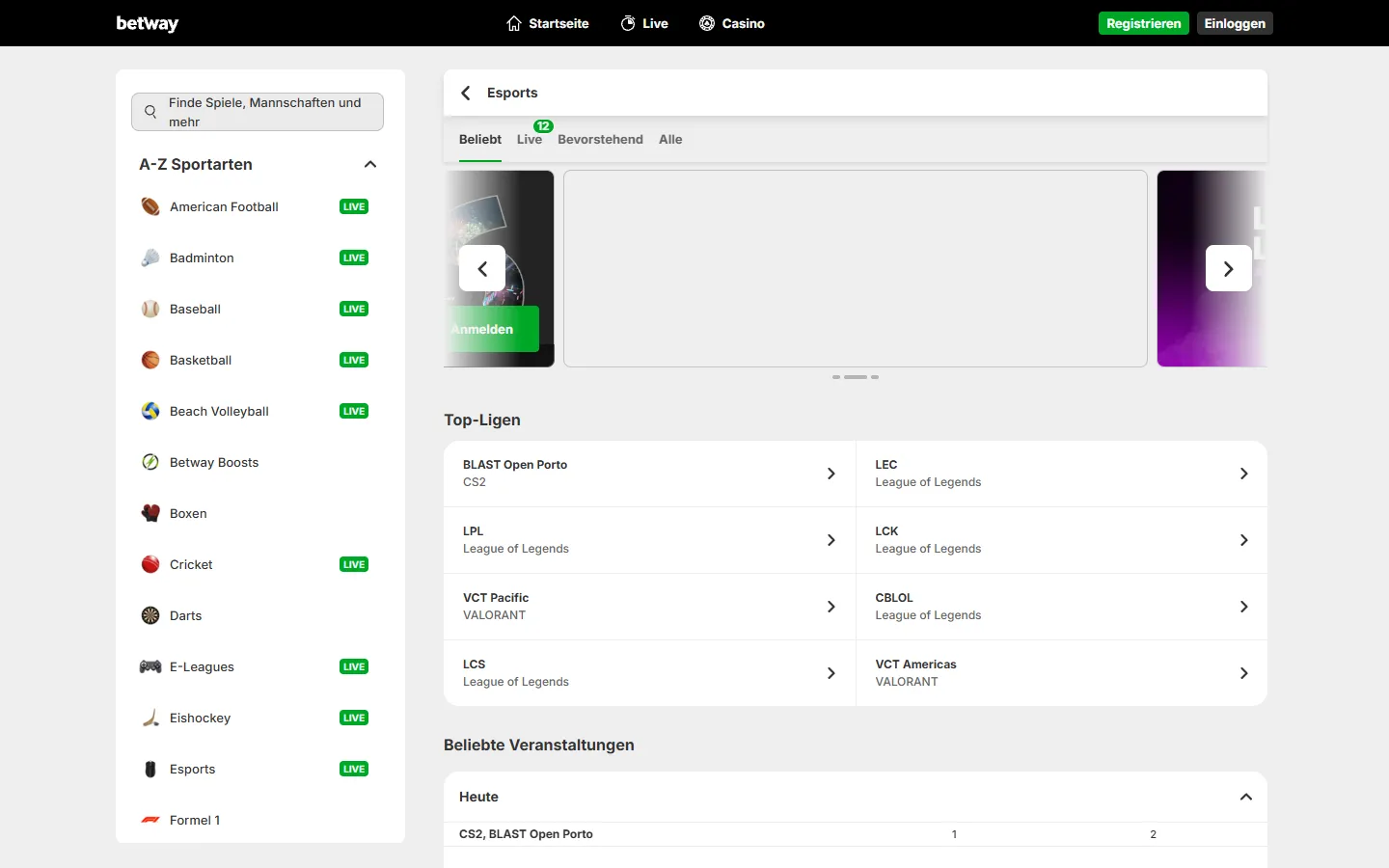
Task: Click the betway logo
Action: pyautogui.click(x=148, y=23)
